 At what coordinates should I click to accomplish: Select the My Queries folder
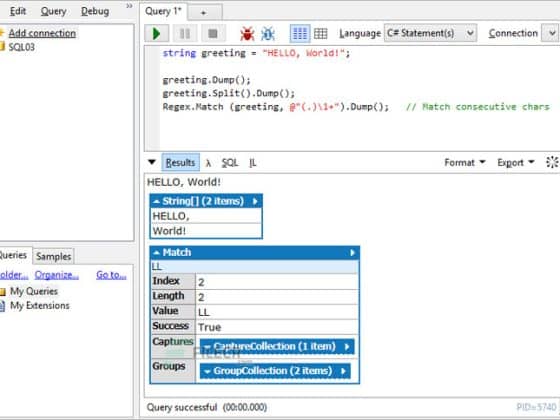point(34,291)
